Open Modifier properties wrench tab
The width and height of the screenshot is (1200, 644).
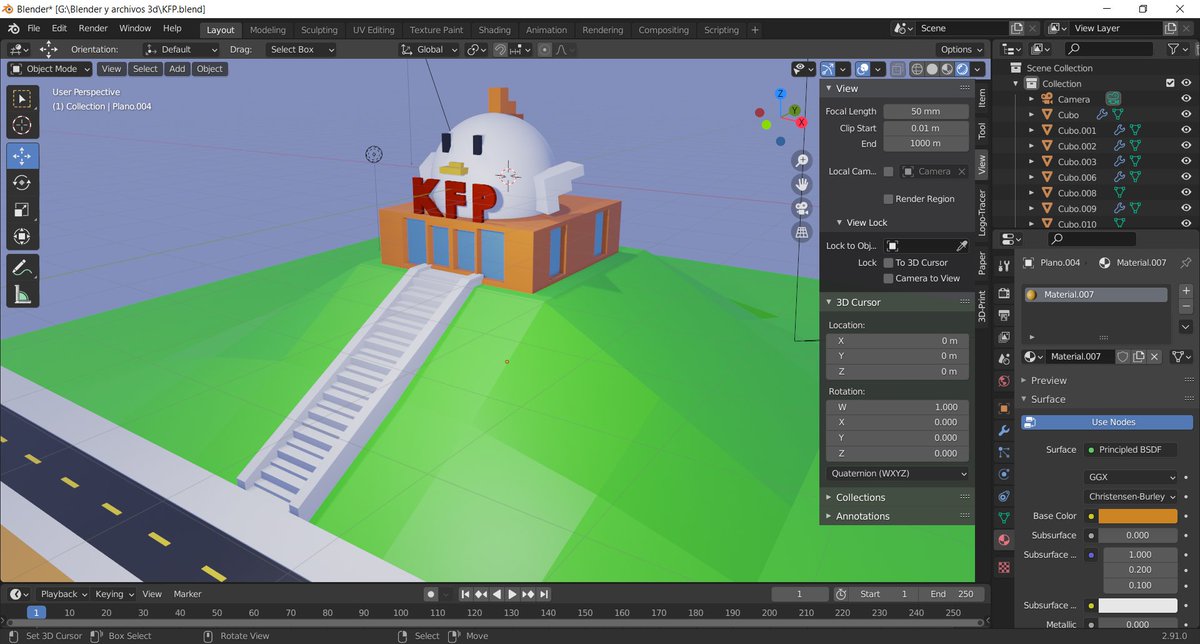point(1004,430)
